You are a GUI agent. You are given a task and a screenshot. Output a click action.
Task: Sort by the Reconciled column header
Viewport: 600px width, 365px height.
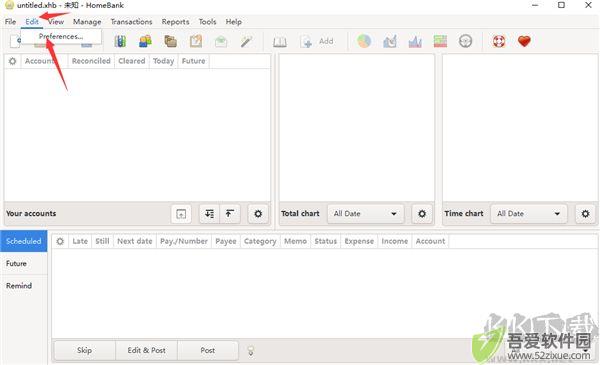pos(91,61)
